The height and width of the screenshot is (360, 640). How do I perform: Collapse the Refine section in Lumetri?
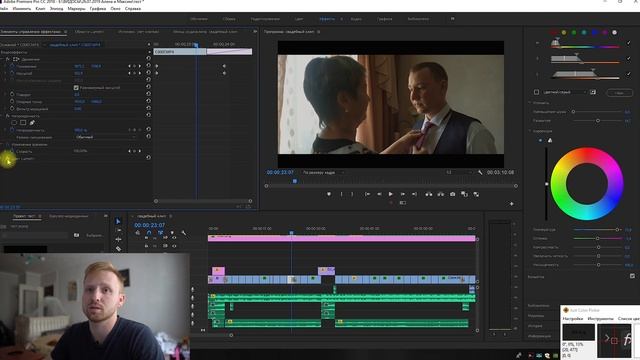[x=530, y=103]
